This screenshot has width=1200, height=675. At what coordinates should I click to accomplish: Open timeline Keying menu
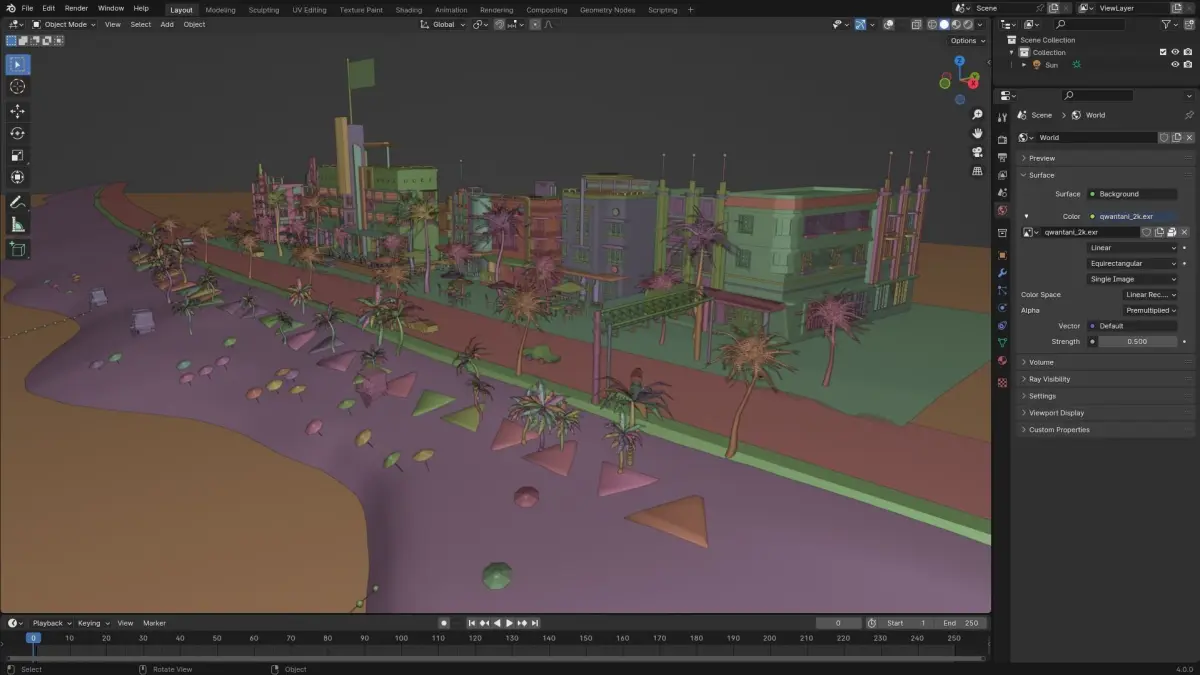[92, 623]
